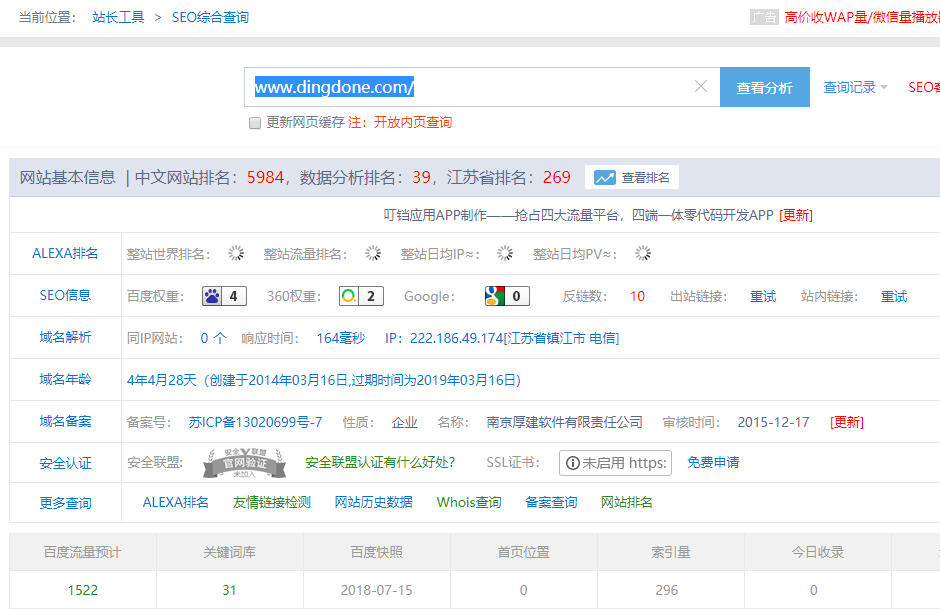The width and height of the screenshot is (940, 609).
Task: Click the 反链数 value 10
Action: click(637, 296)
